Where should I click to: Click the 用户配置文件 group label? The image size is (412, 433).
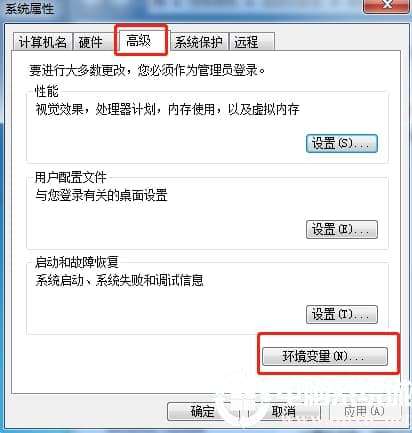[71, 177]
